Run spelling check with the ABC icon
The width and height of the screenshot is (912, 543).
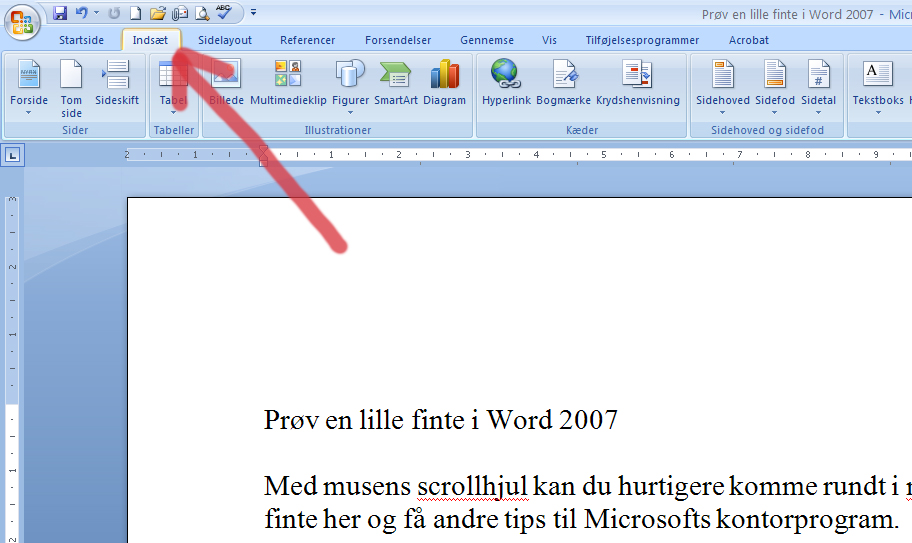pos(224,13)
